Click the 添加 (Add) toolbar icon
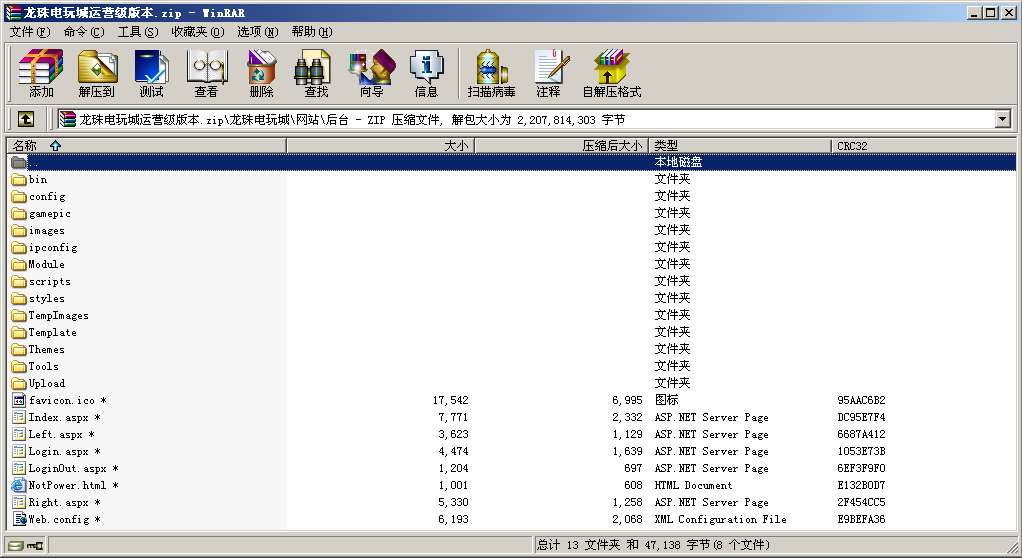 tap(41, 73)
